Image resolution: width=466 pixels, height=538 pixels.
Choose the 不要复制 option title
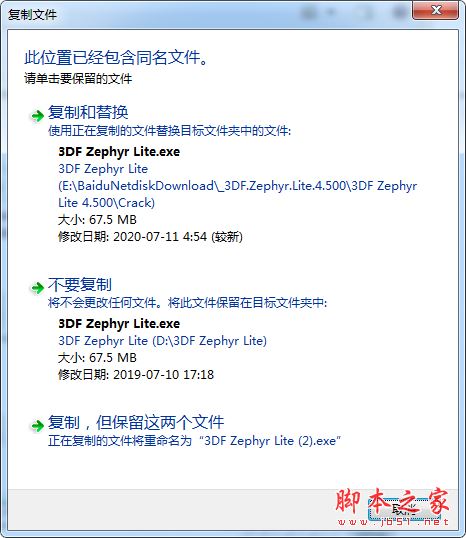click(x=80, y=284)
